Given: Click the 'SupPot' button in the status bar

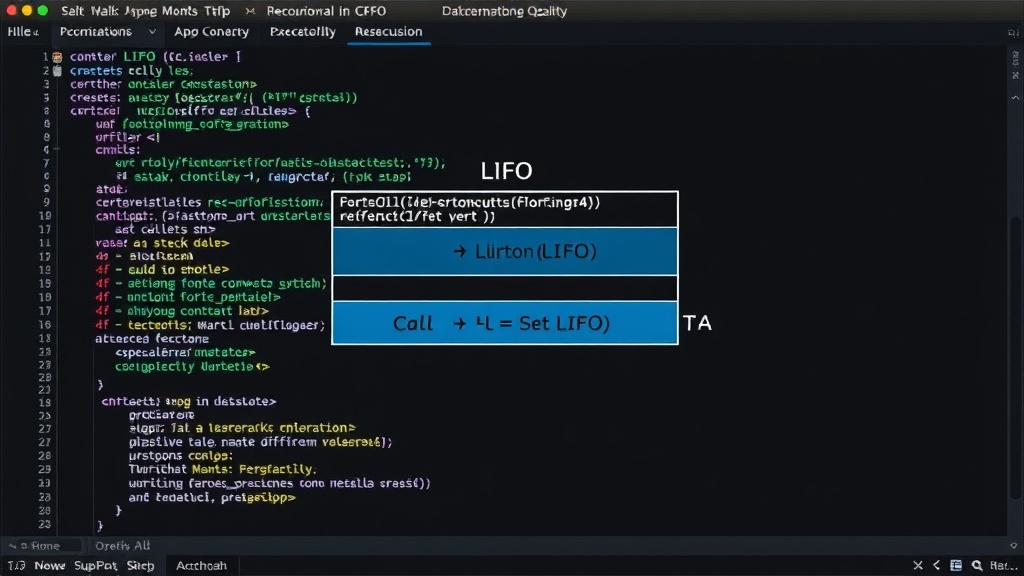Looking at the screenshot, I should (x=95, y=566).
